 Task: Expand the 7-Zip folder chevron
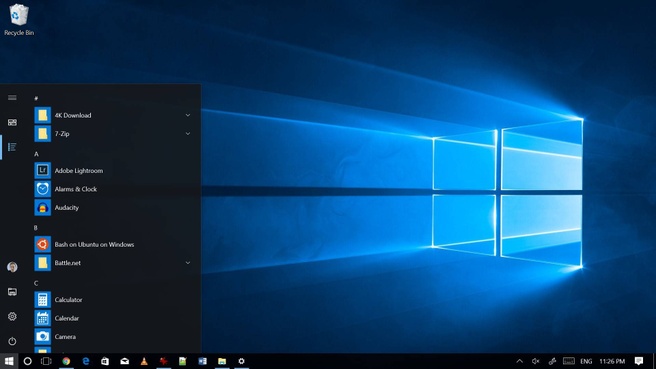(x=188, y=133)
